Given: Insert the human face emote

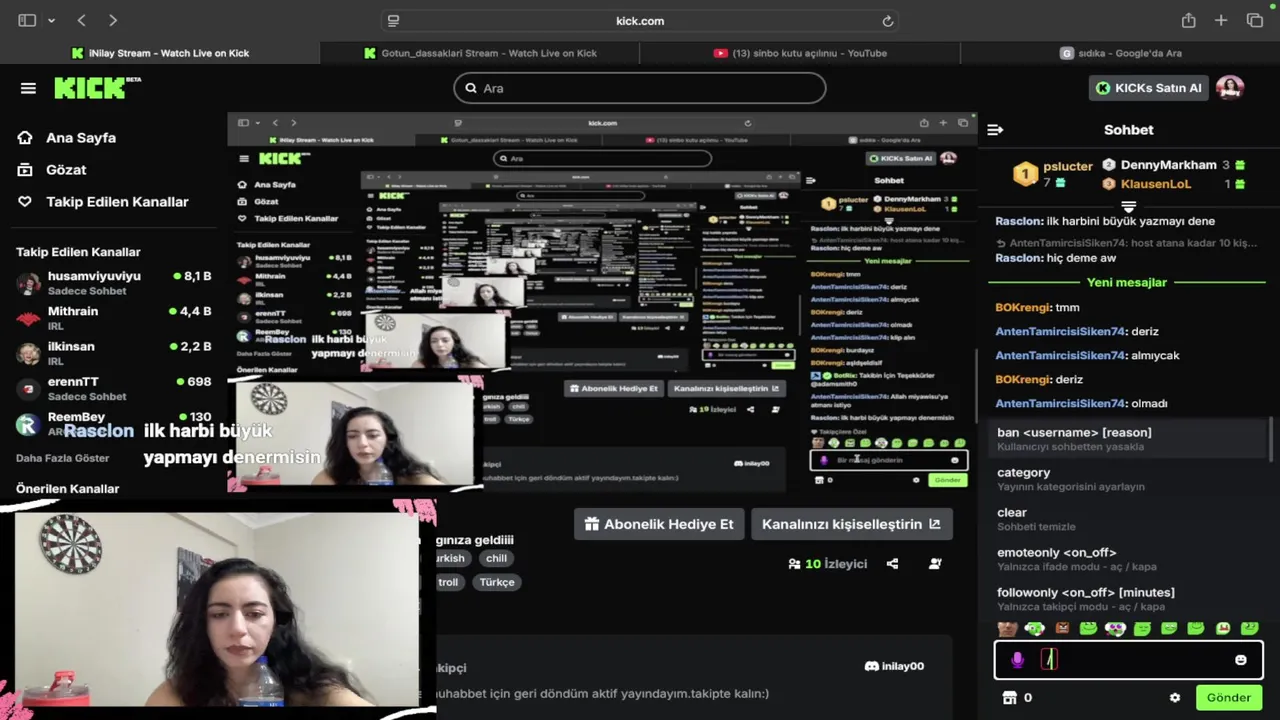Looking at the screenshot, I should point(1008,629).
